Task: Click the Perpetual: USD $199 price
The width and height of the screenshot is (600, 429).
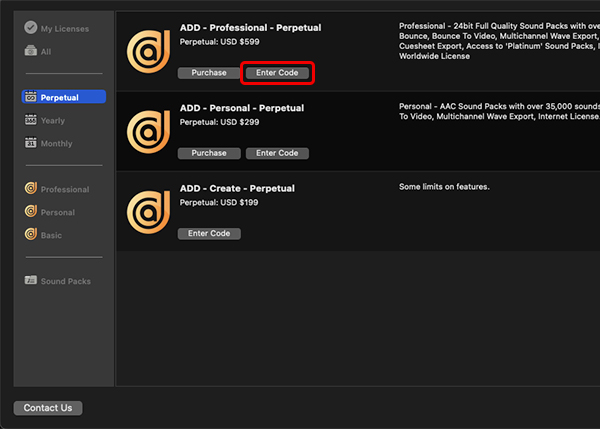Action: pyautogui.click(x=219, y=202)
